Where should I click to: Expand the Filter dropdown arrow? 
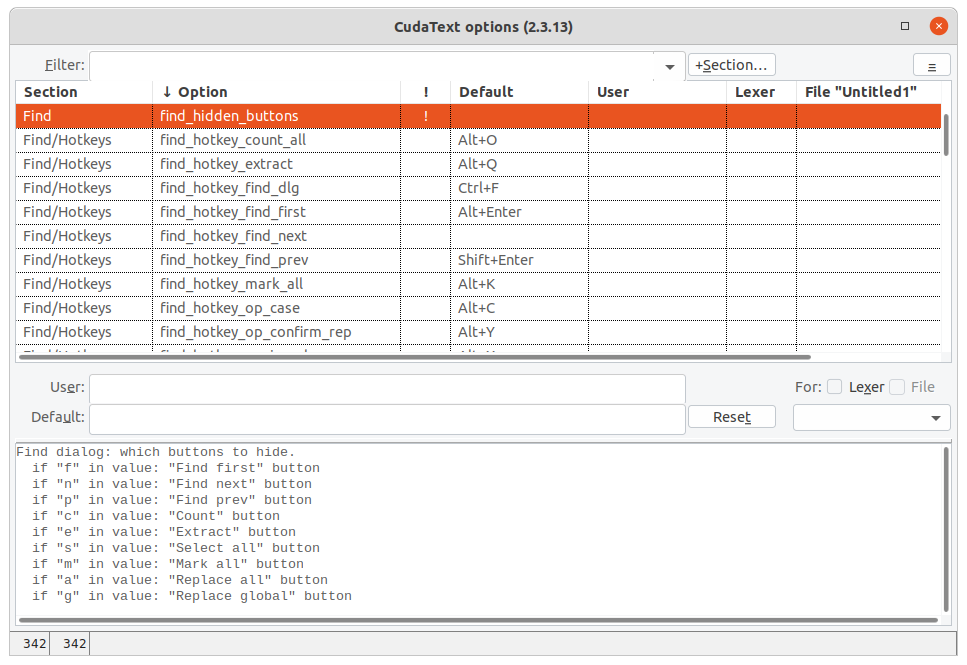tap(670, 66)
